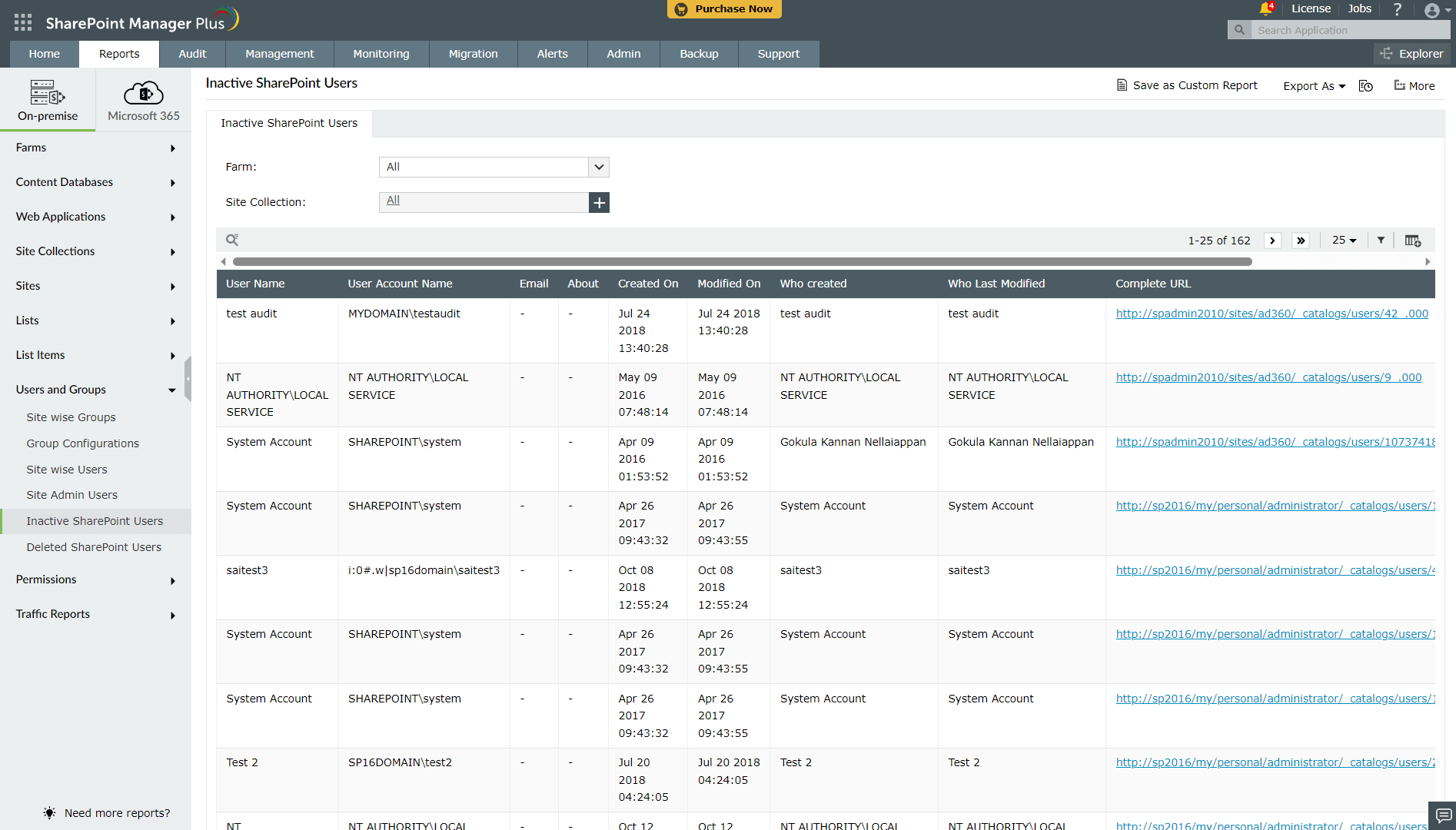Open the add/remove columns icon

pyautogui.click(x=1413, y=241)
